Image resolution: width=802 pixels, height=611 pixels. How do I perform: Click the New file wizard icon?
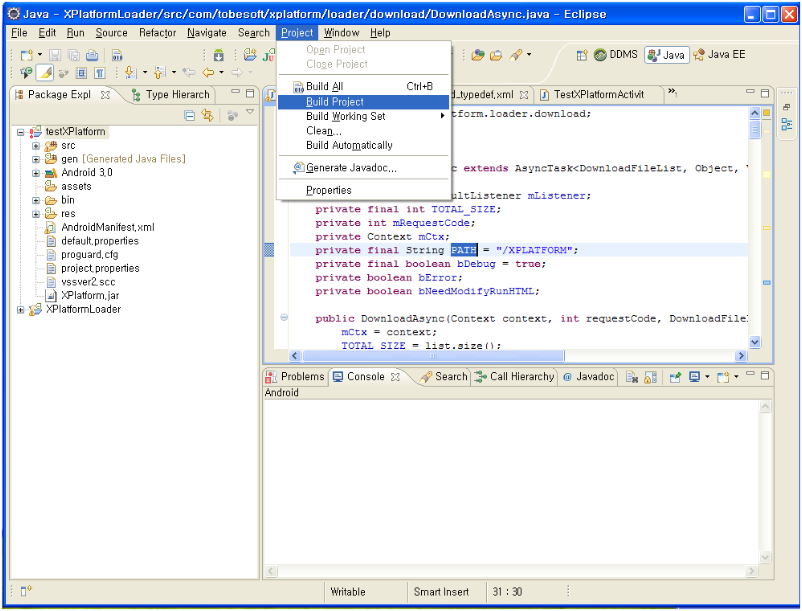click(26, 55)
